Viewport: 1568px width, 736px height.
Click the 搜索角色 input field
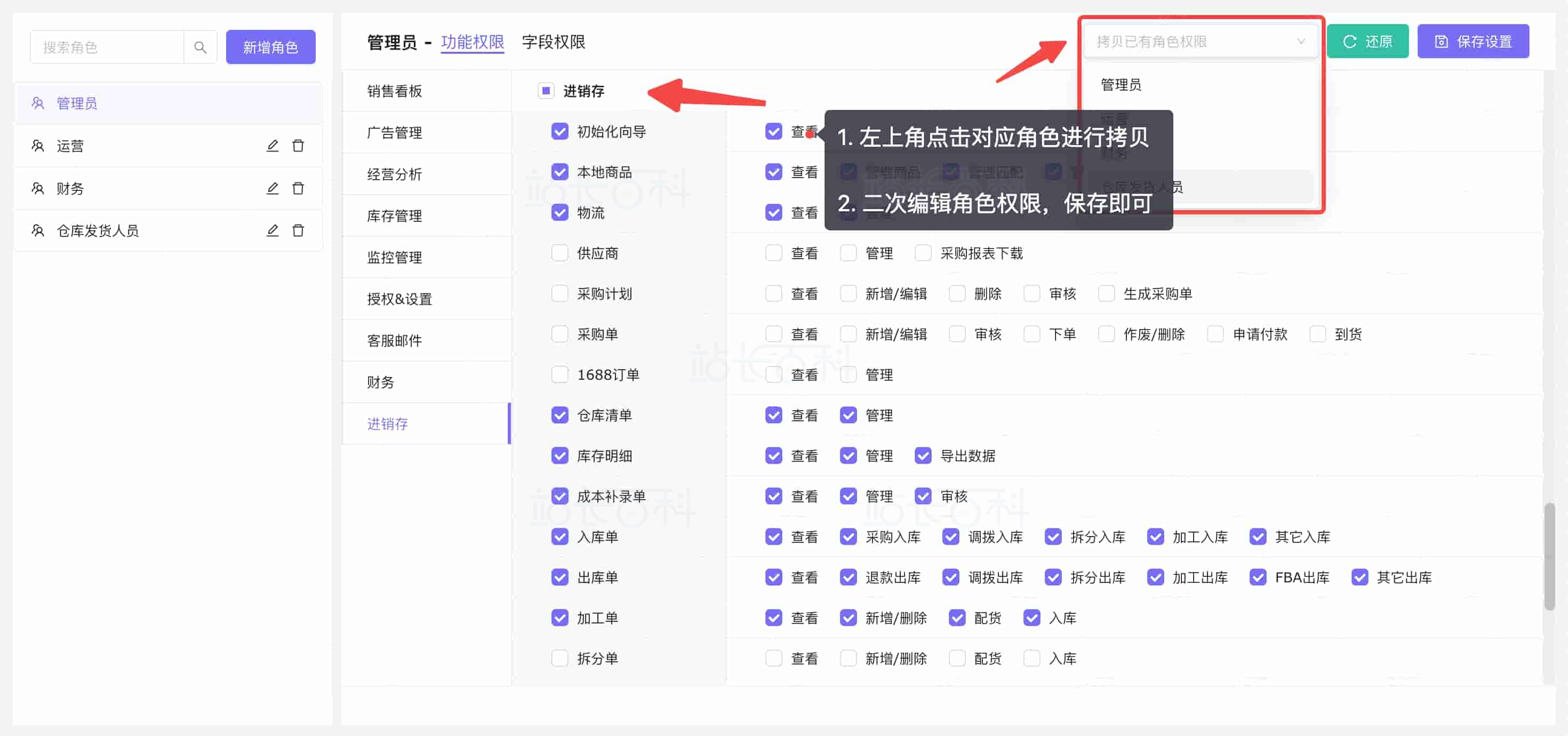(107, 47)
